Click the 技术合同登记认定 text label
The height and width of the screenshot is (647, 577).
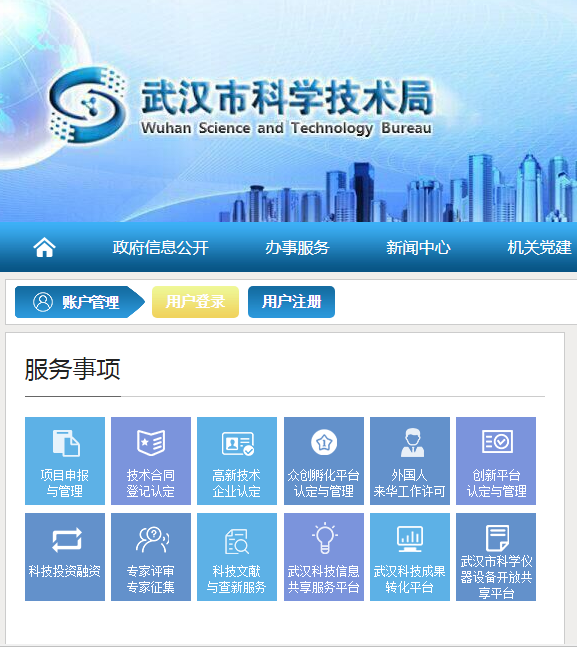tap(151, 483)
